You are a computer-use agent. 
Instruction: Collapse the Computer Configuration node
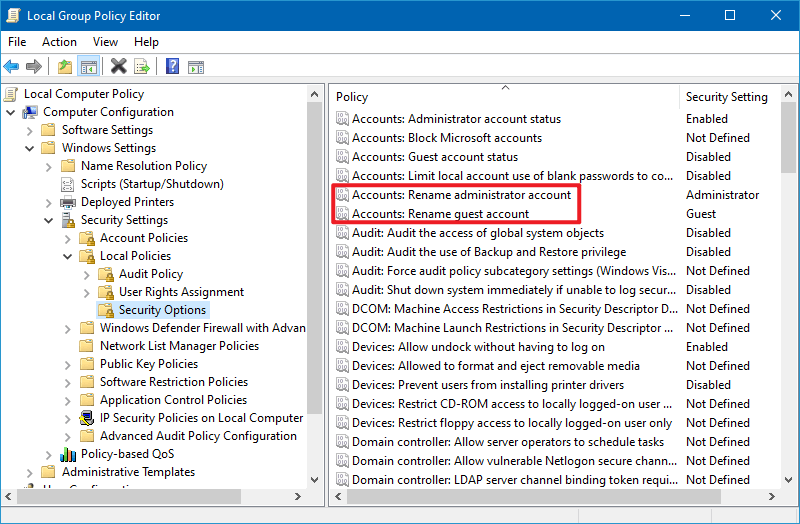pos(11,112)
